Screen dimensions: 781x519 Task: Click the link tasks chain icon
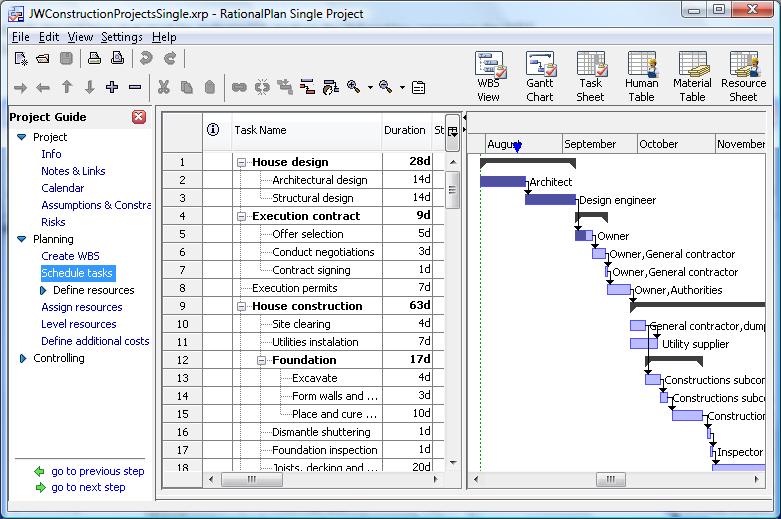click(x=239, y=88)
